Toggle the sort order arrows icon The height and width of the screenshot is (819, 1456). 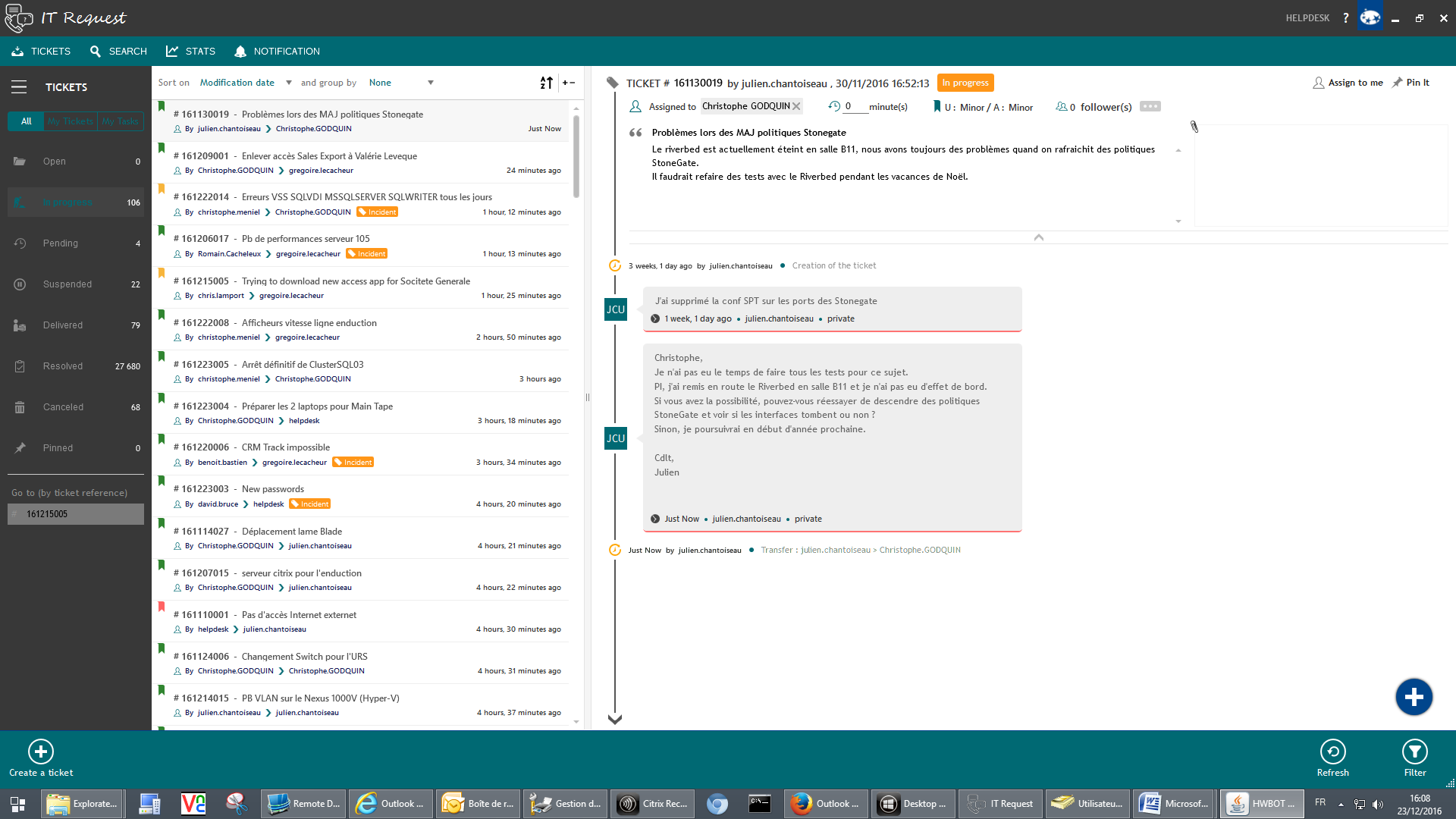[x=546, y=83]
